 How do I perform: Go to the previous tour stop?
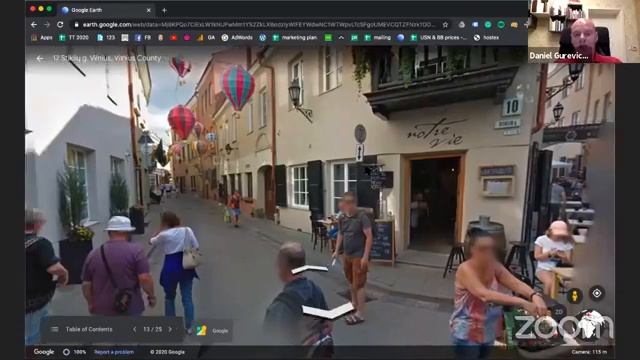[135, 329]
